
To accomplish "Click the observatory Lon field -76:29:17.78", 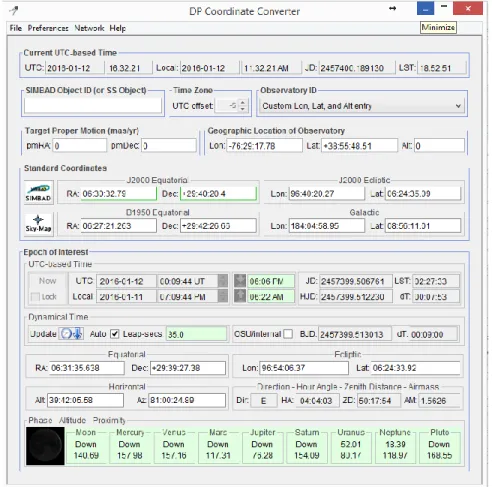I will 264,146.
